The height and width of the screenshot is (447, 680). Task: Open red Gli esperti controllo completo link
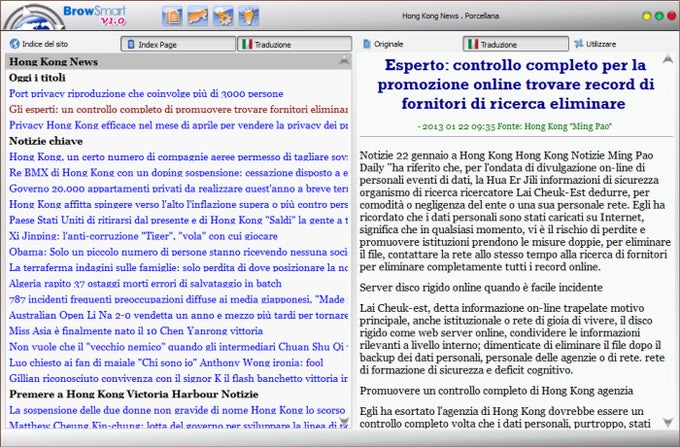pyautogui.click(x=178, y=109)
